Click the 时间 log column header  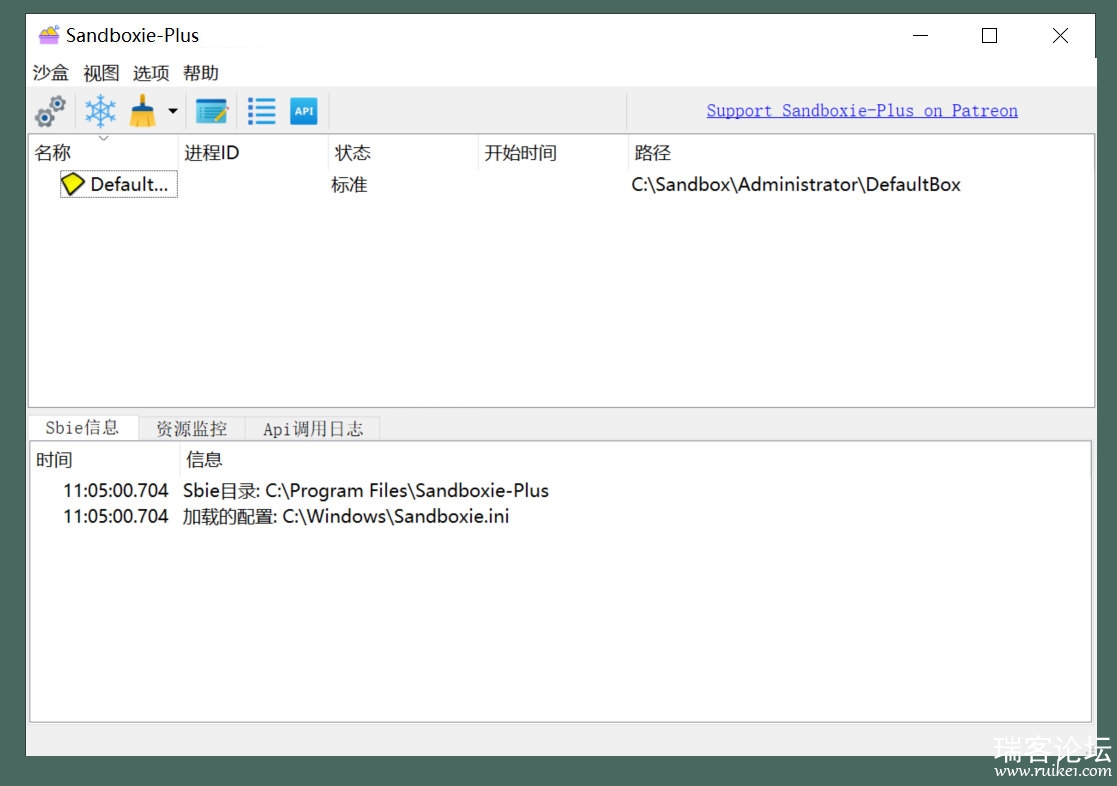[105, 460]
